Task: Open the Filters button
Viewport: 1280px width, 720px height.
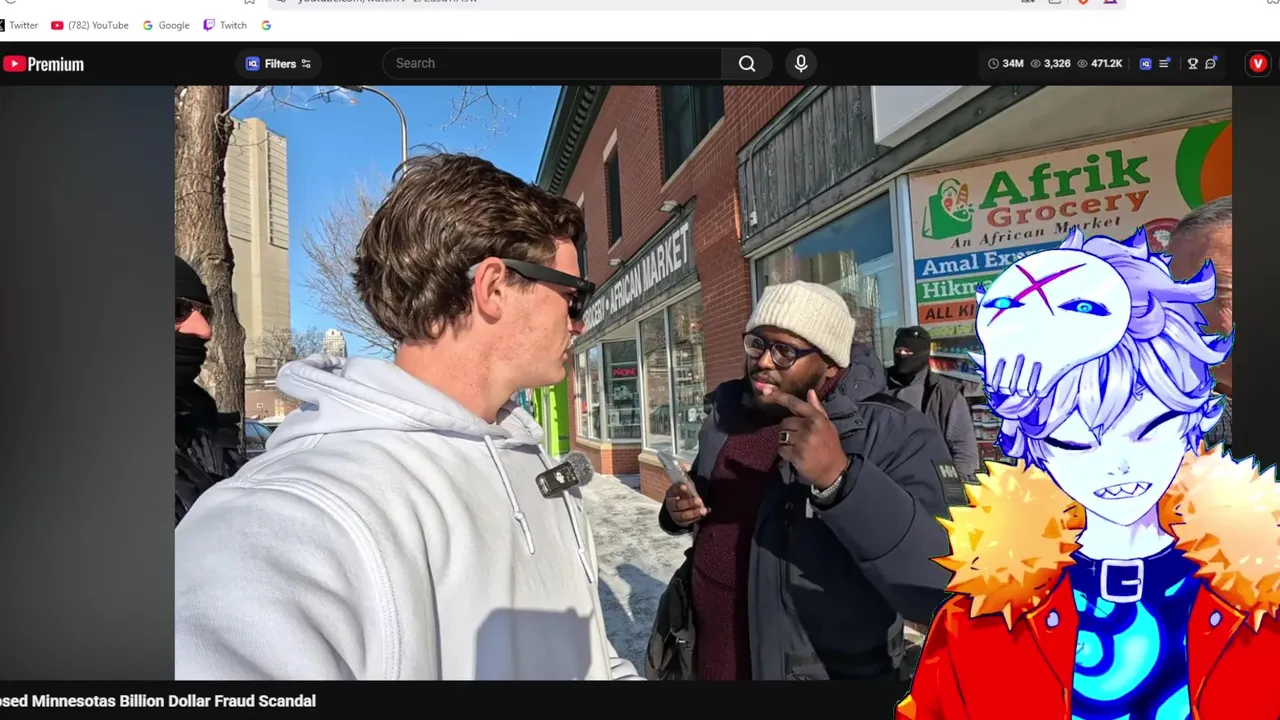Action: pyautogui.click(x=279, y=63)
